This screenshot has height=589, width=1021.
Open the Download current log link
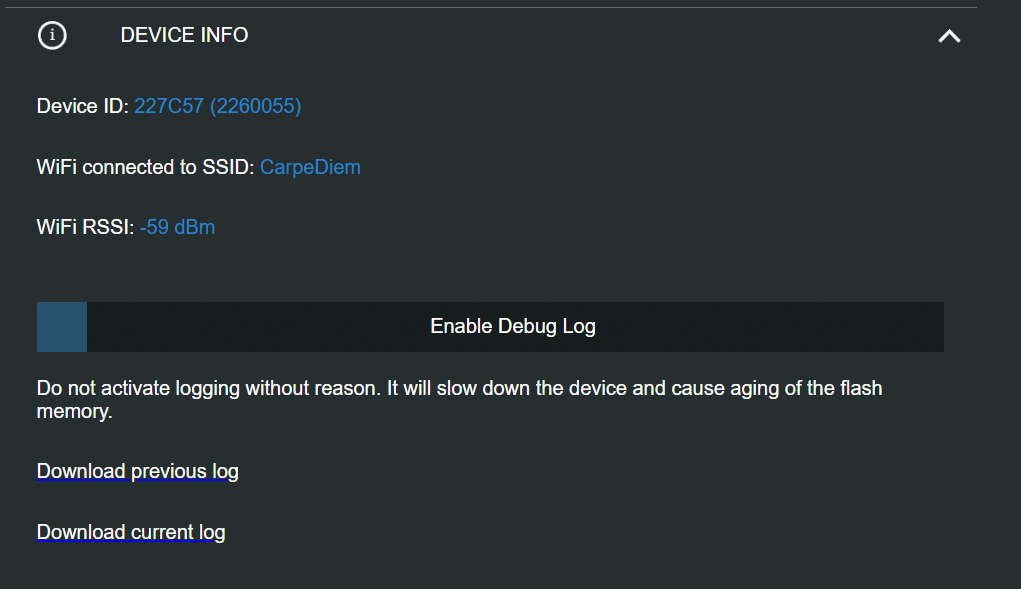[131, 532]
